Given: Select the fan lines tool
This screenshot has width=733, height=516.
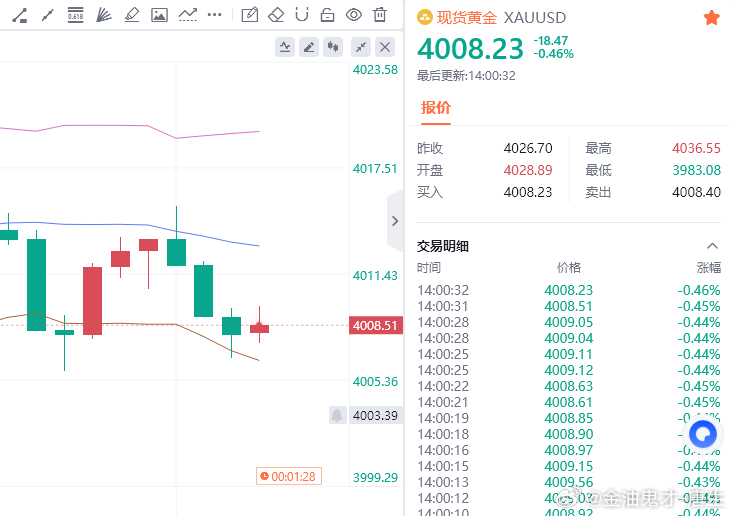Looking at the screenshot, I should click(104, 15).
